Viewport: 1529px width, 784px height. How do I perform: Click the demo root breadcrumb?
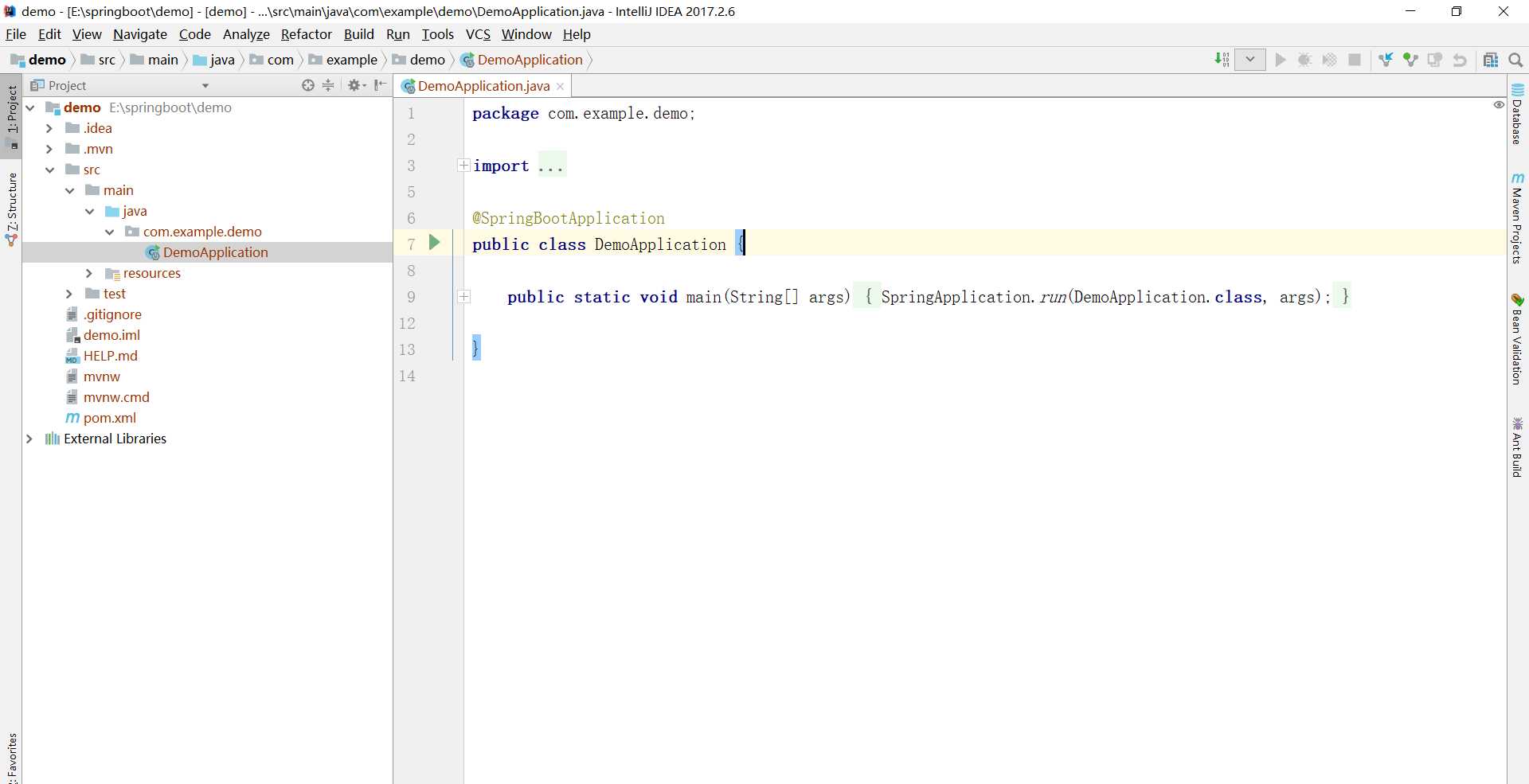(x=38, y=60)
